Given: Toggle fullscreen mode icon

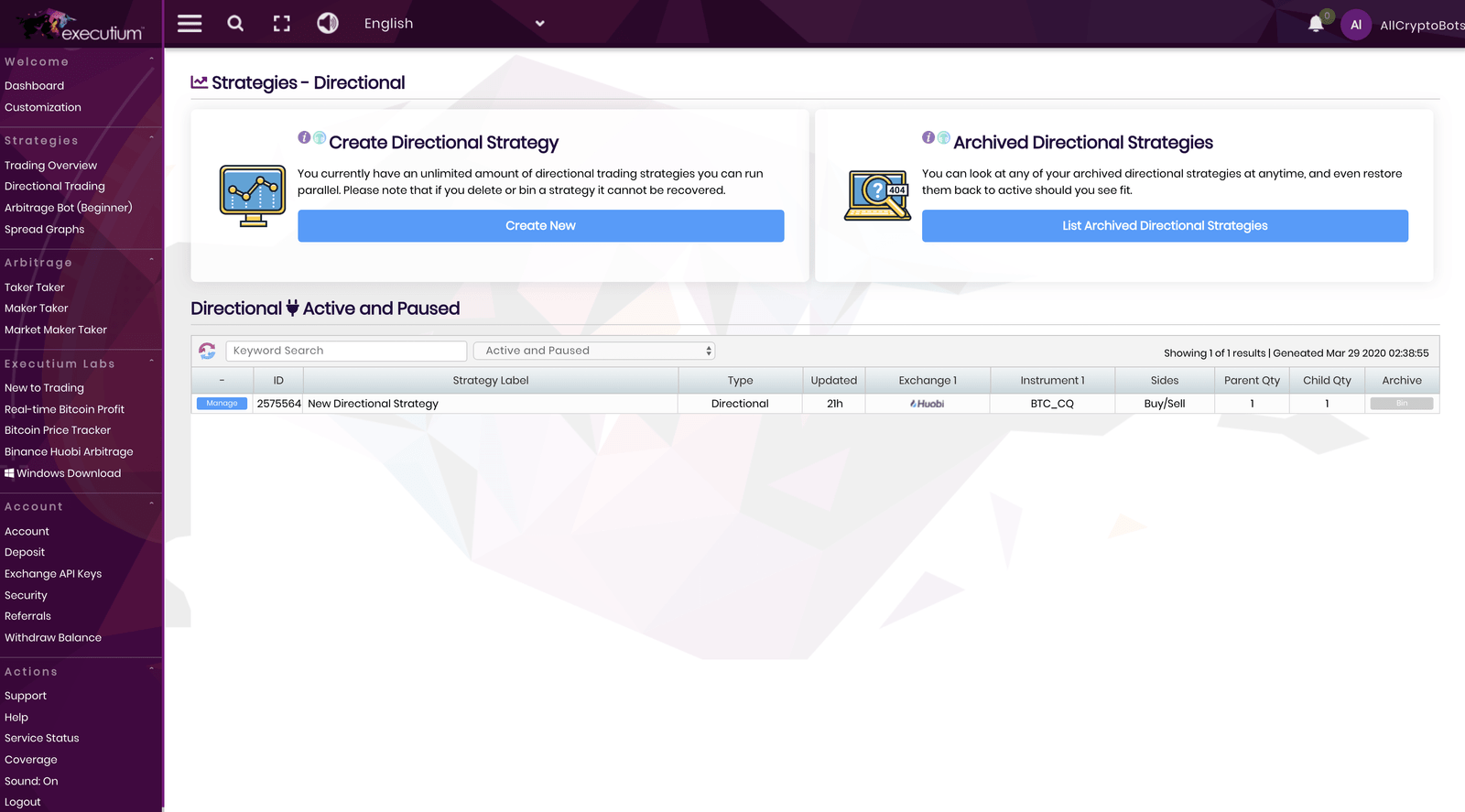Looking at the screenshot, I should [282, 24].
